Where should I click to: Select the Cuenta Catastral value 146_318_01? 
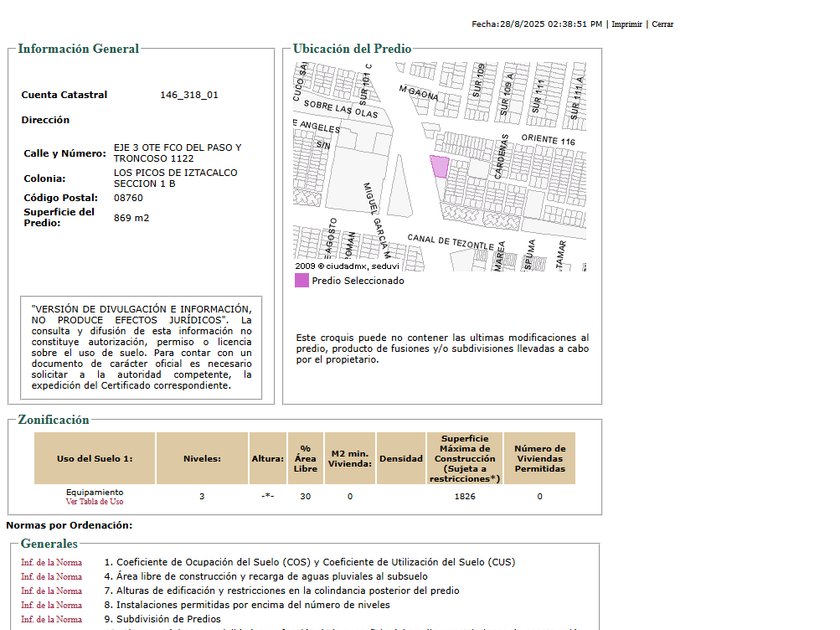[189, 95]
